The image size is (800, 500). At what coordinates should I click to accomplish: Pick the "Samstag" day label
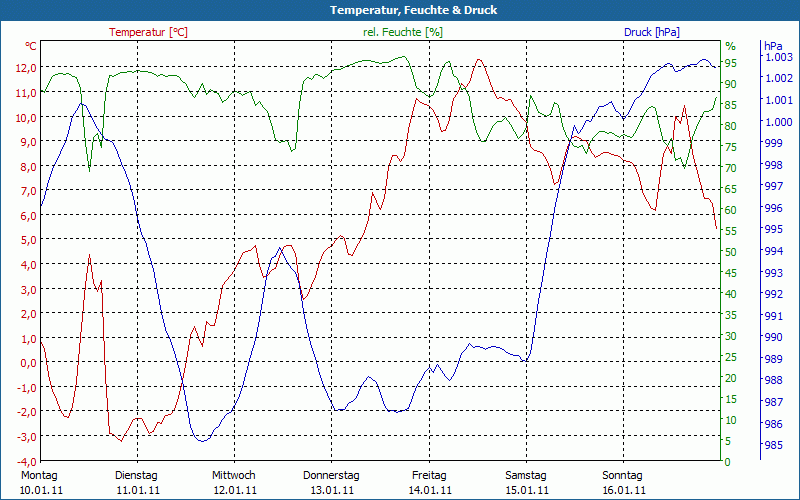(526, 475)
